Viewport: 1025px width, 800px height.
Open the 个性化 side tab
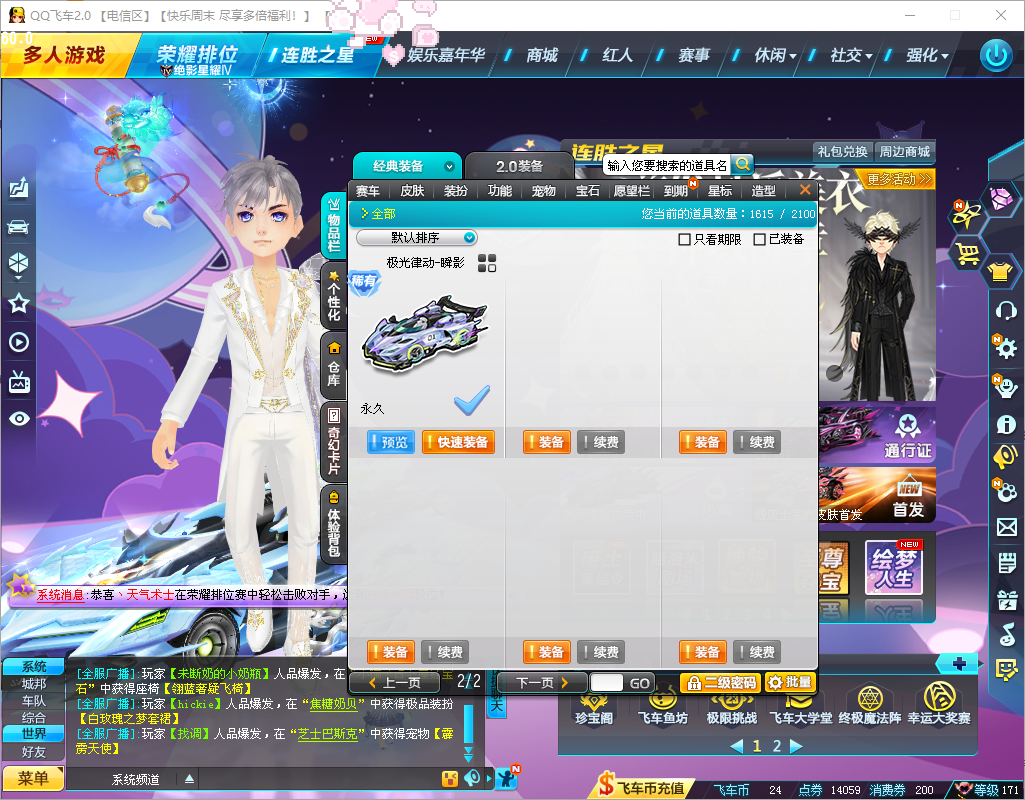click(x=334, y=296)
